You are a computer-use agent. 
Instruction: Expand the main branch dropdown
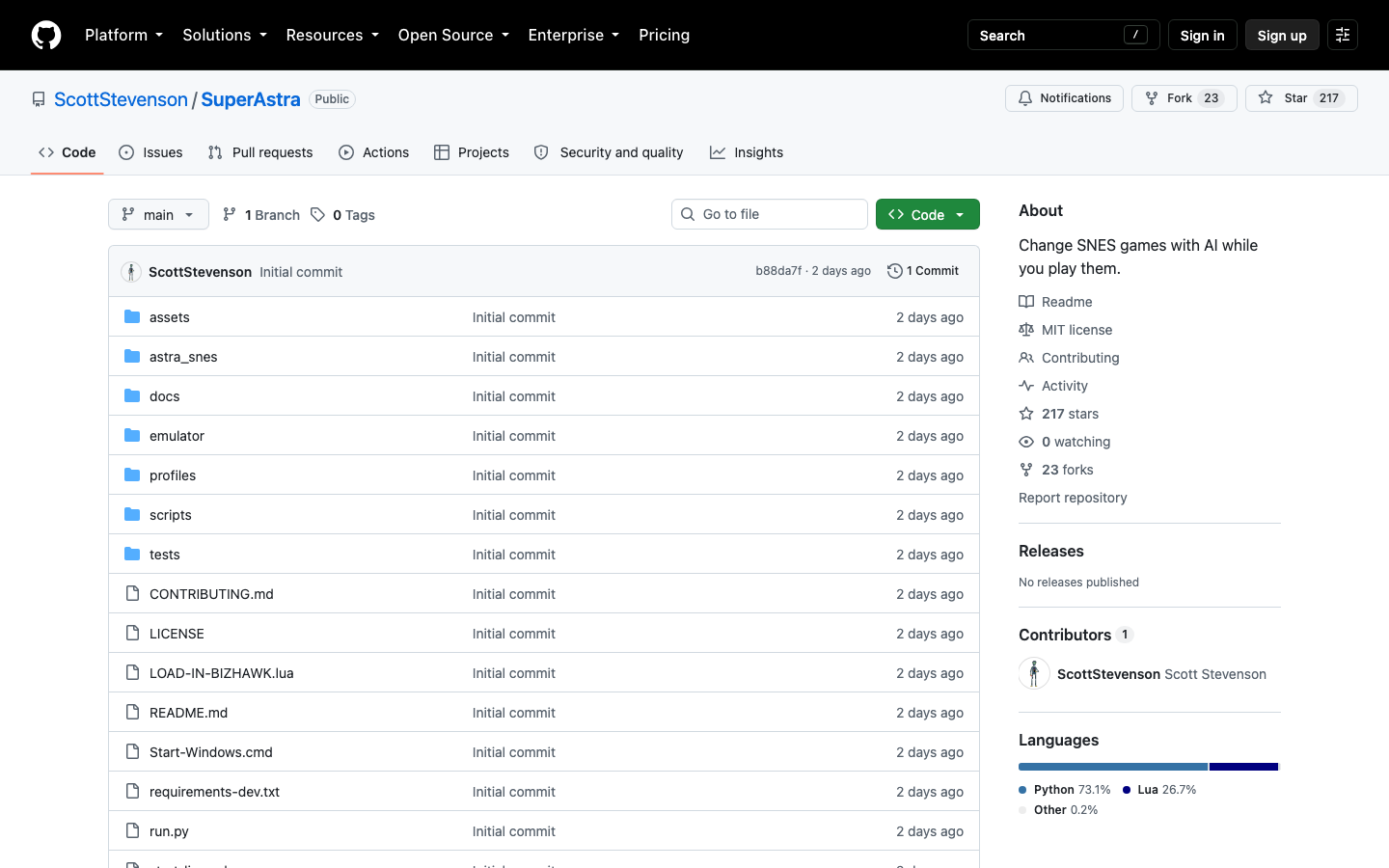[158, 214]
